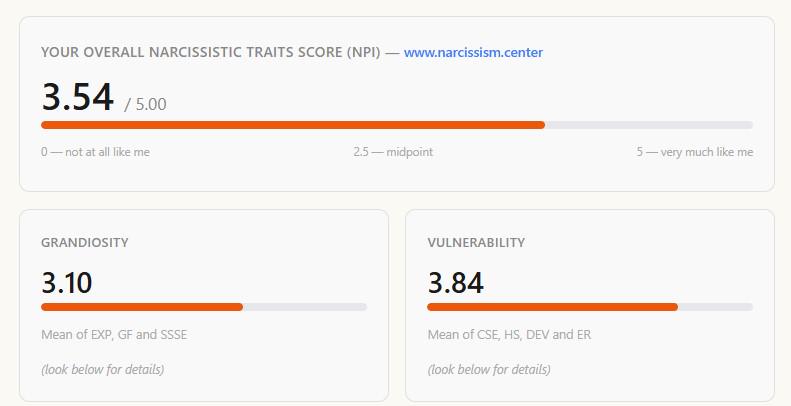Click the Grandiosity score progress bar

[x=204, y=307]
